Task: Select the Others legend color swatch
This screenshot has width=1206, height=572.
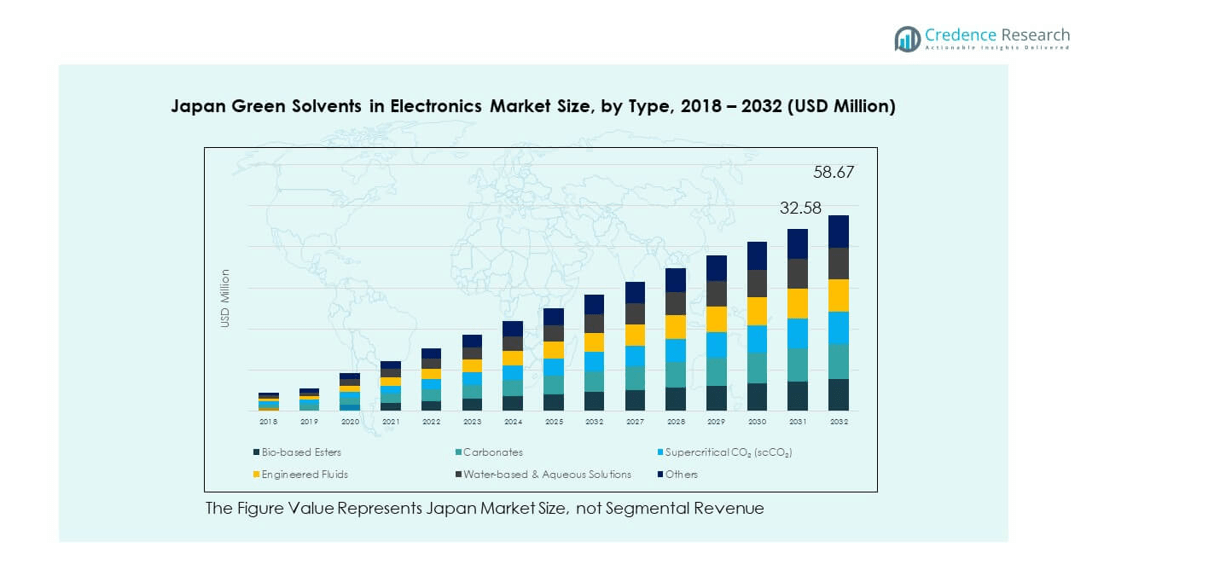Action: [660, 474]
